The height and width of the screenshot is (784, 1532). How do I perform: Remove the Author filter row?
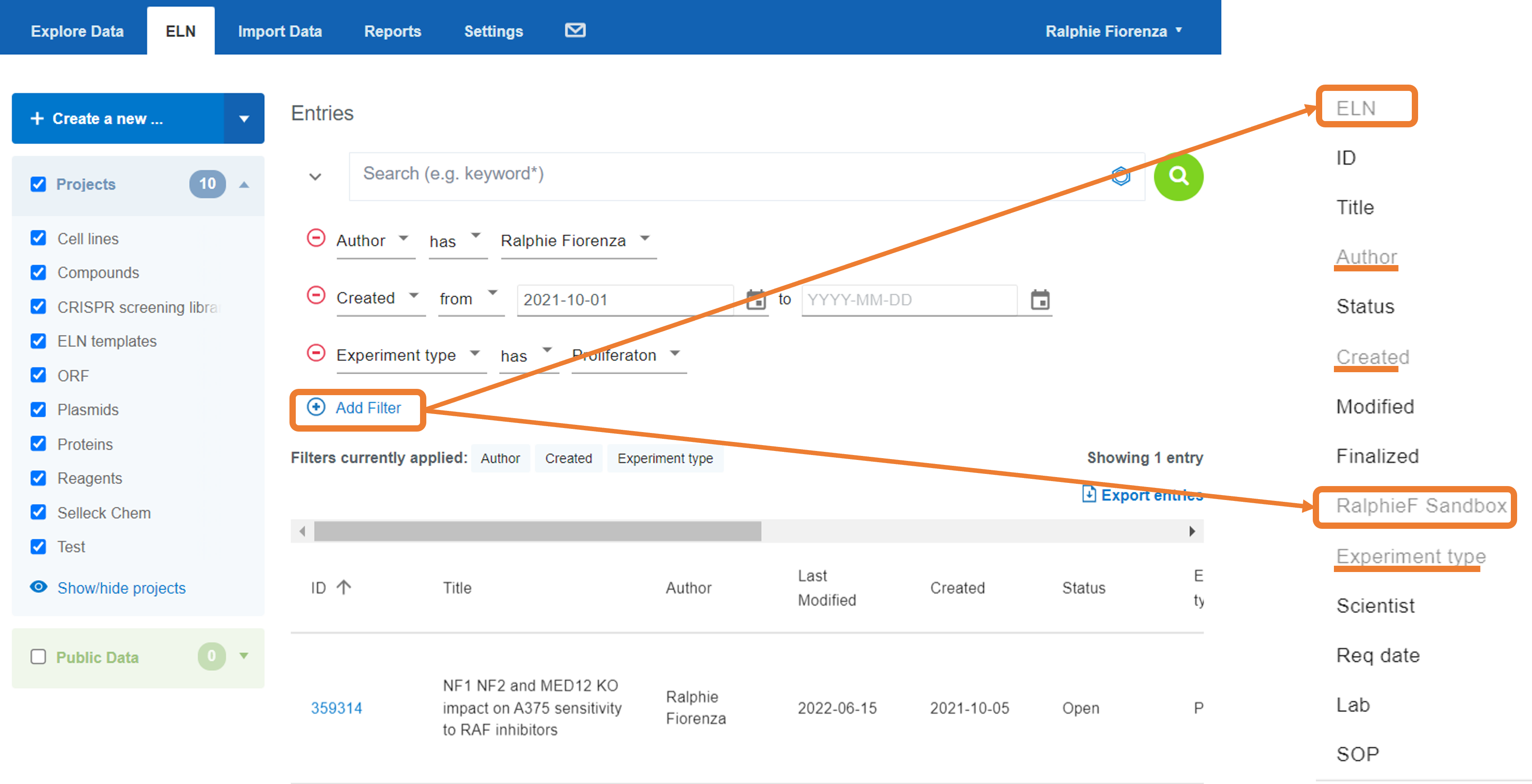[316, 239]
